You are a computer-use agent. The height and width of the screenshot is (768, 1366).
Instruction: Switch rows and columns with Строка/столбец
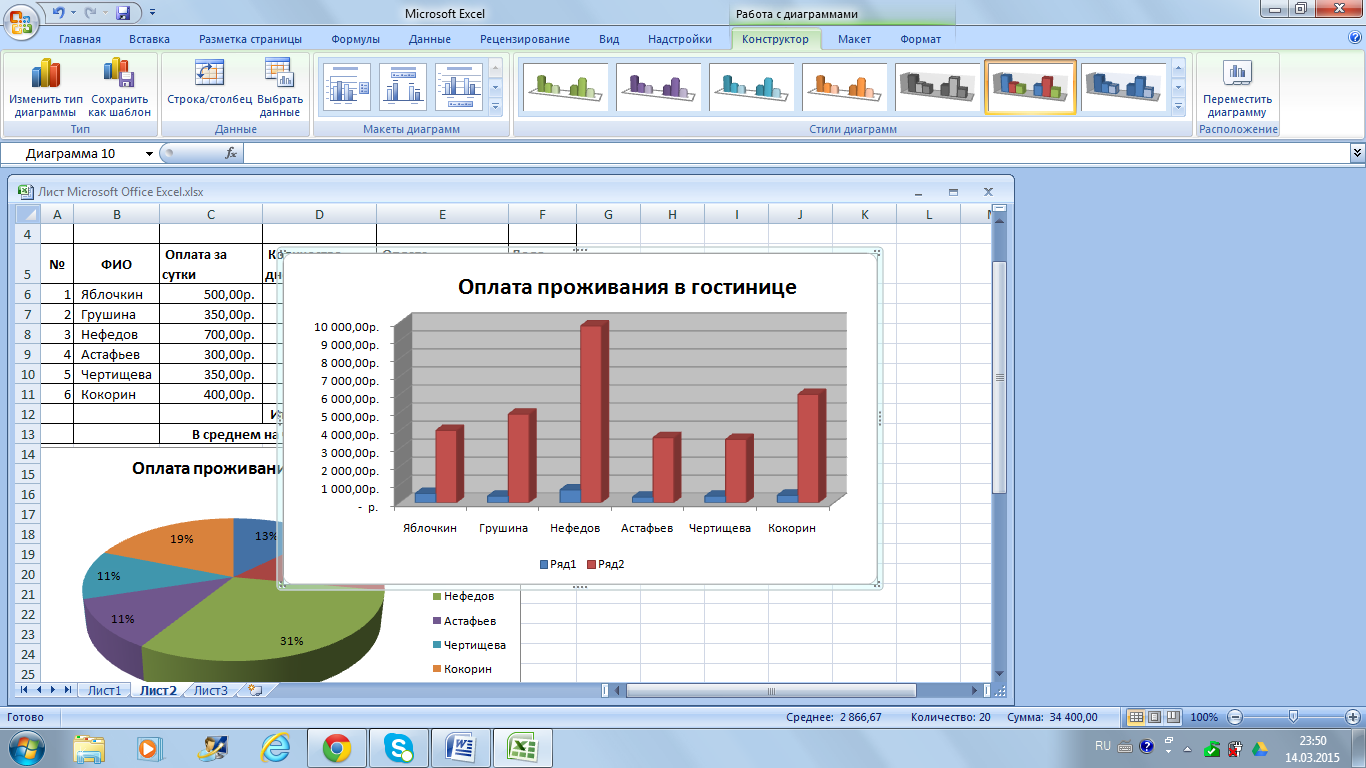point(209,82)
